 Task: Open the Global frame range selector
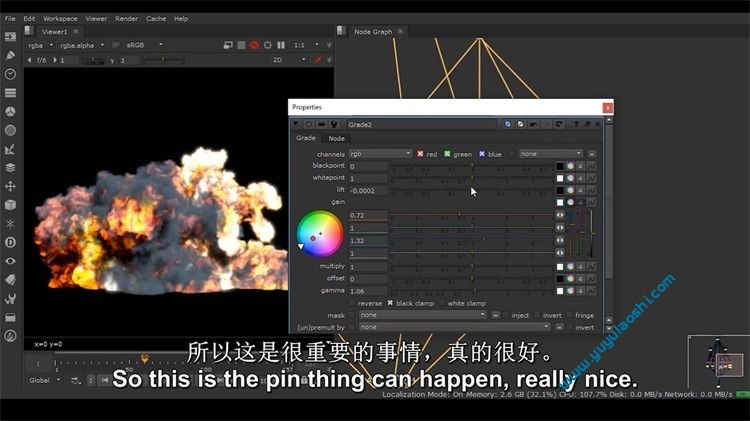(x=45, y=380)
